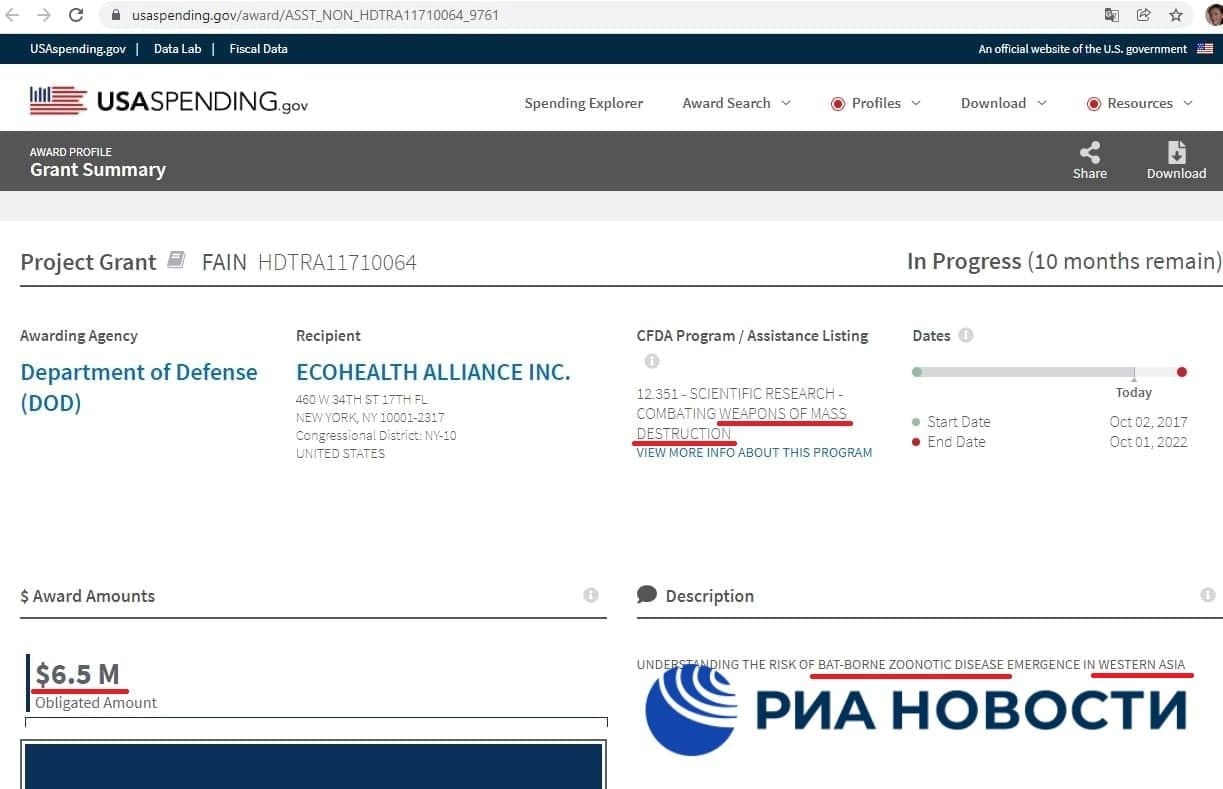The image size is (1223, 789).
Task: Expand the Profiles dropdown menu
Action: pos(876,103)
